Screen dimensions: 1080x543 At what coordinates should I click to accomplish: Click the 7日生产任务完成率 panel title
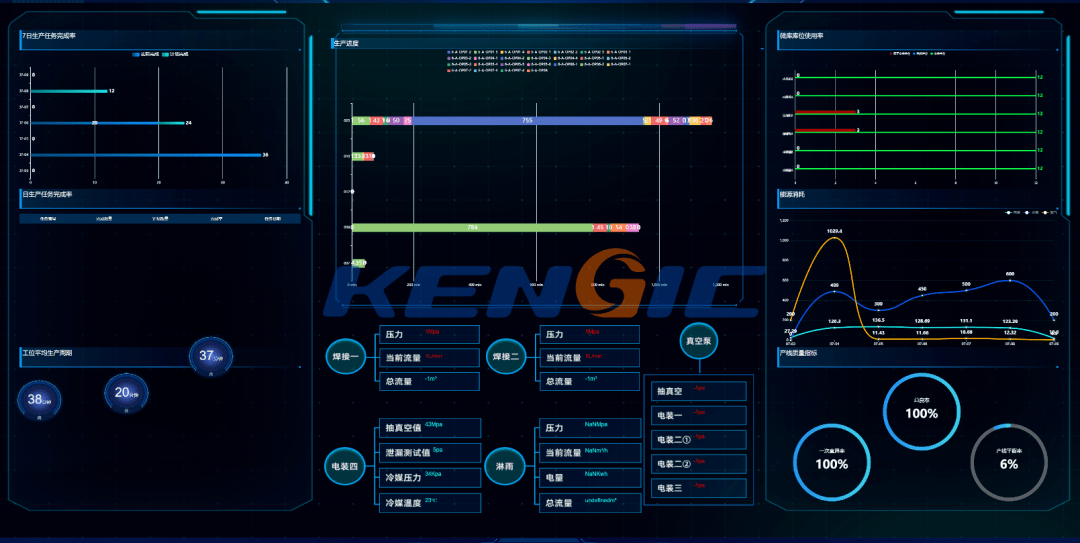[x=48, y=36]
